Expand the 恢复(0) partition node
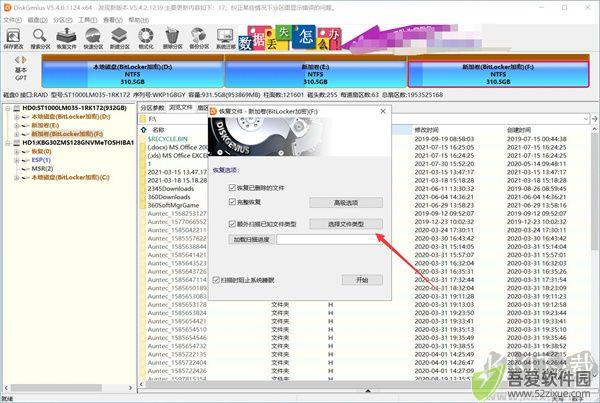Image resolution: width=600 pixels, height=403 pixels. click(x=17, y=152)
